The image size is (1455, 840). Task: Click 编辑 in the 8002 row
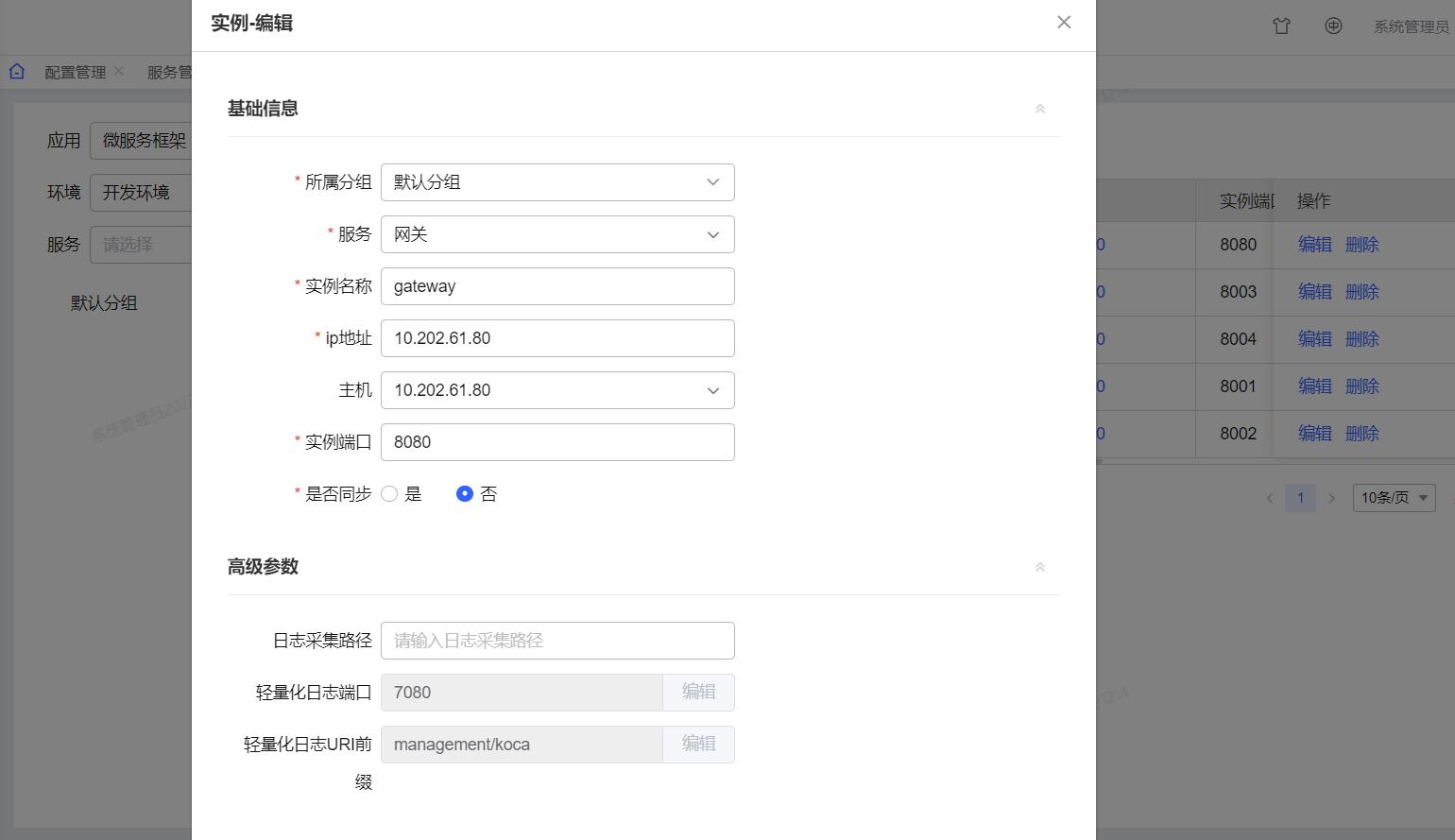[x=1315, y=434]
